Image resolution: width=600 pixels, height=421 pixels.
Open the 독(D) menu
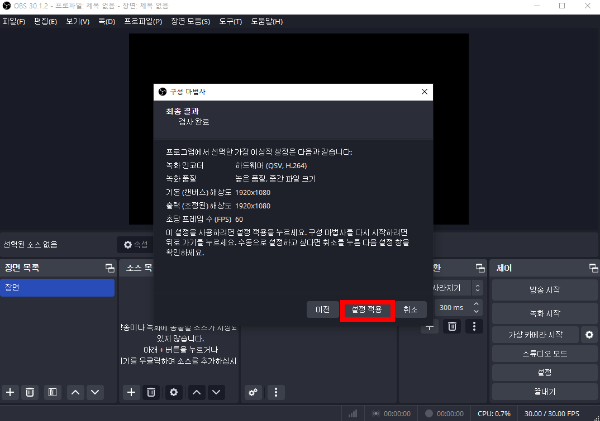click(x=107, y=22)
